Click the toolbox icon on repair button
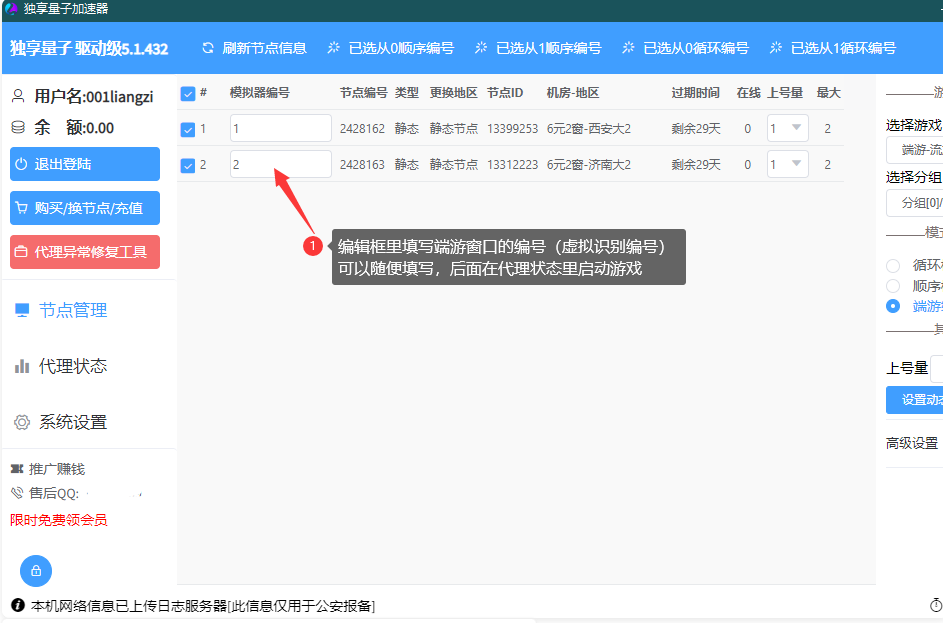The width and height of the screenshot is (943, 623). point(21,252)
